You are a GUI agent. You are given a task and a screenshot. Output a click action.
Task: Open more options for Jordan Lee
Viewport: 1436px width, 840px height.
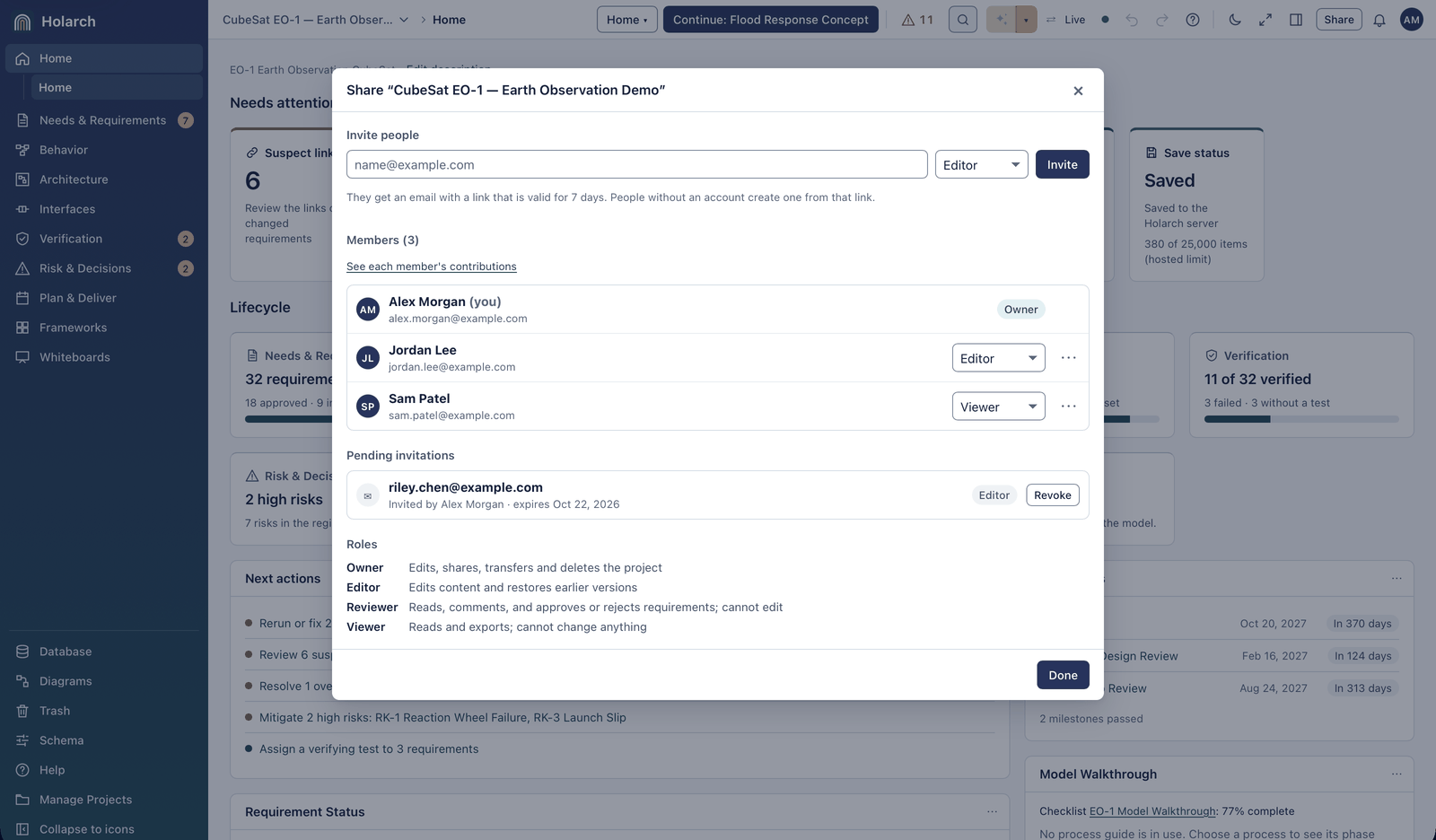pos(1068,358)
